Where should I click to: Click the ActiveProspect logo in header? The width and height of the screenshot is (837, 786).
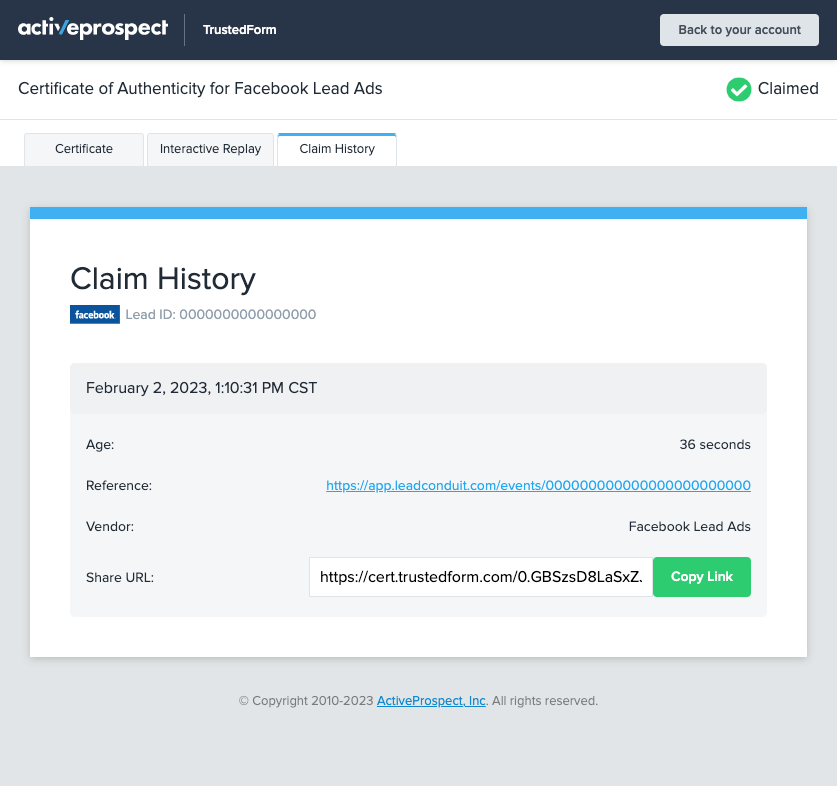click(92, 29)
